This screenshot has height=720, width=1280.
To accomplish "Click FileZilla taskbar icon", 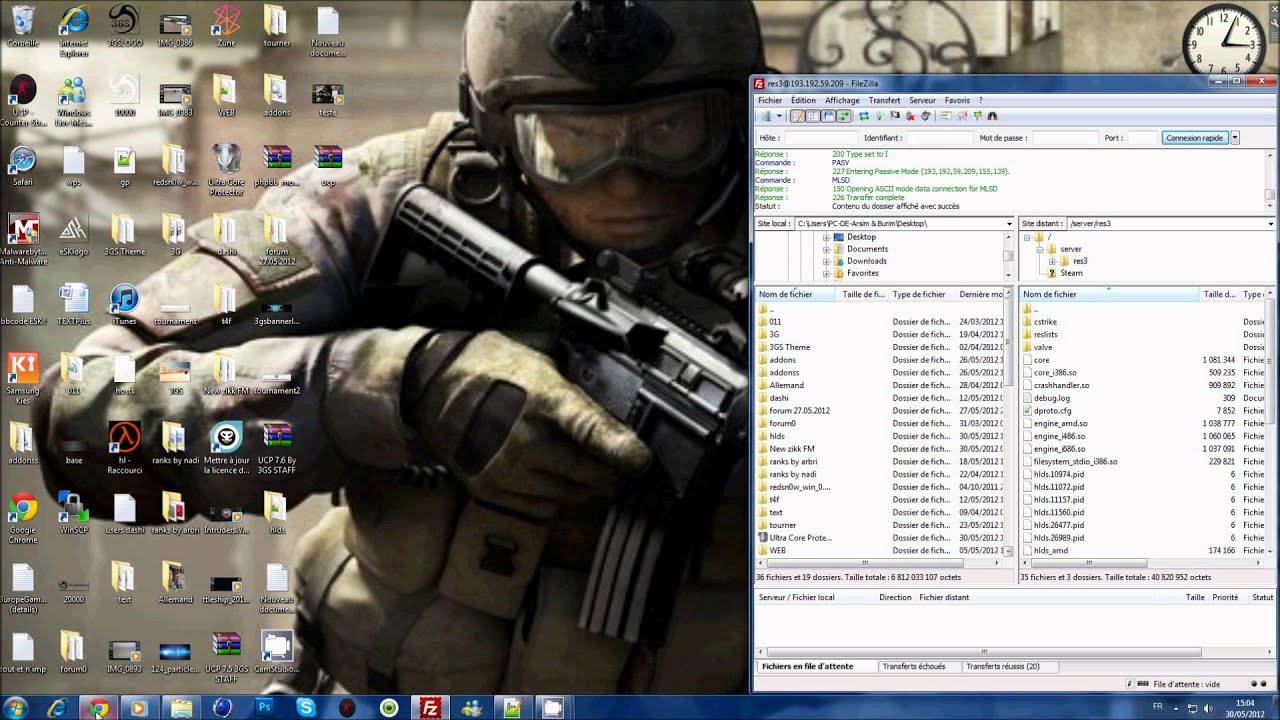I will point(429,708).
